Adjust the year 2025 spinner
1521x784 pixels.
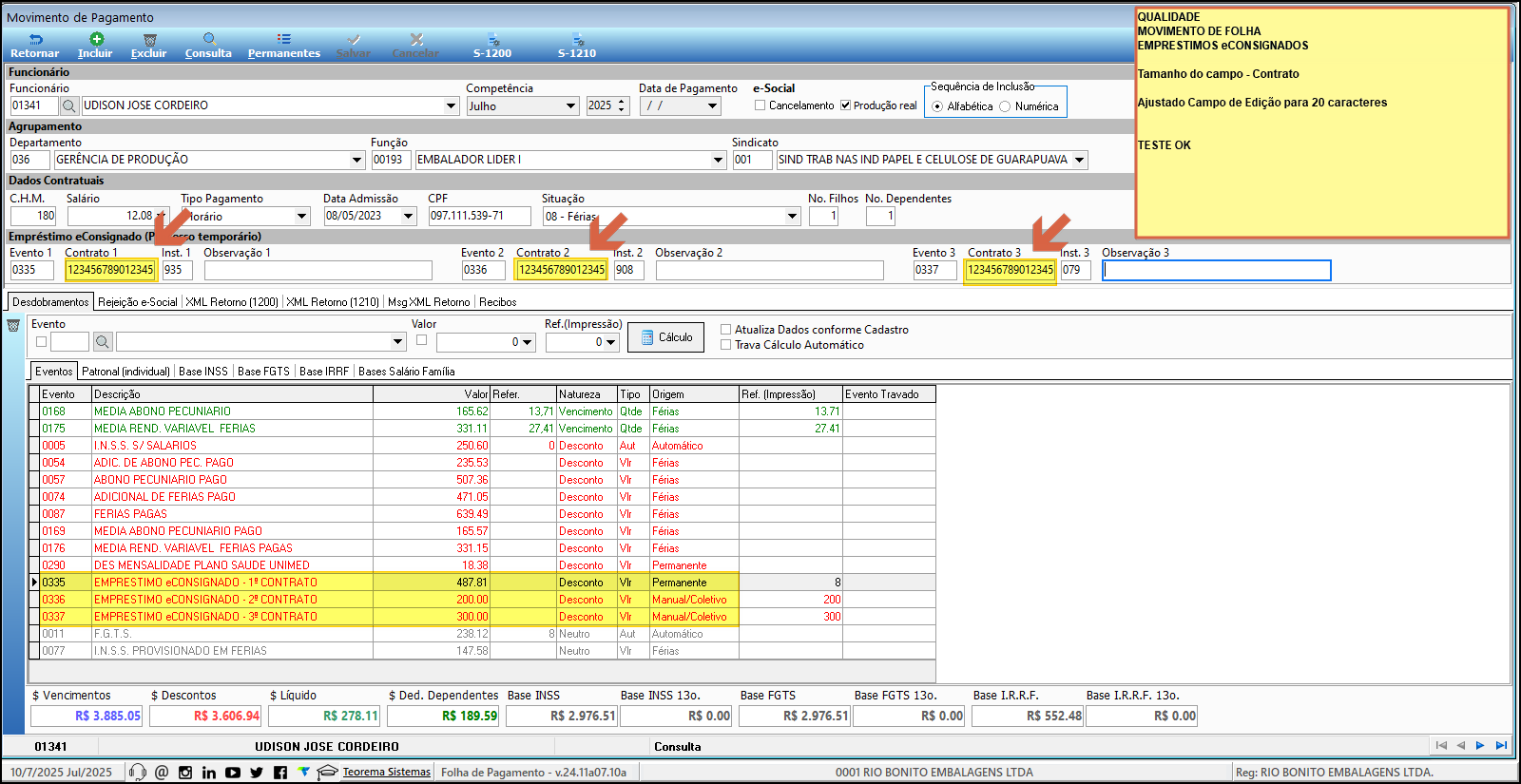click(x=622, y=105)
